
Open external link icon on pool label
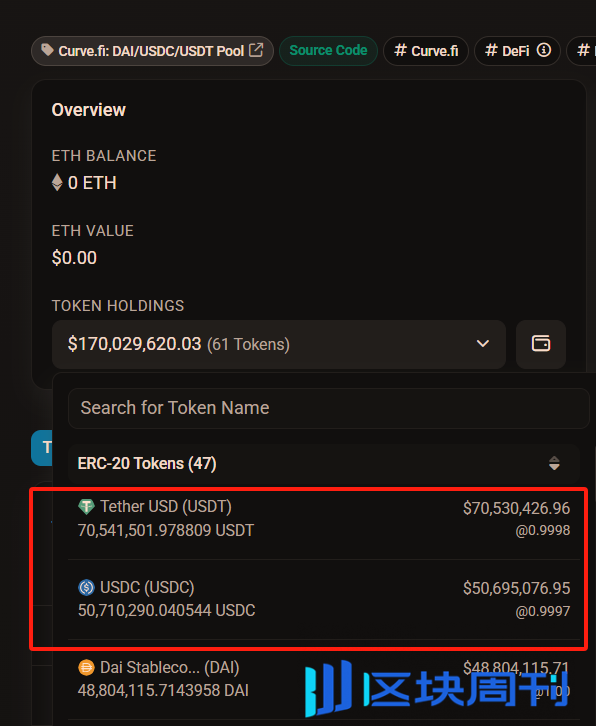pos(256,50)
